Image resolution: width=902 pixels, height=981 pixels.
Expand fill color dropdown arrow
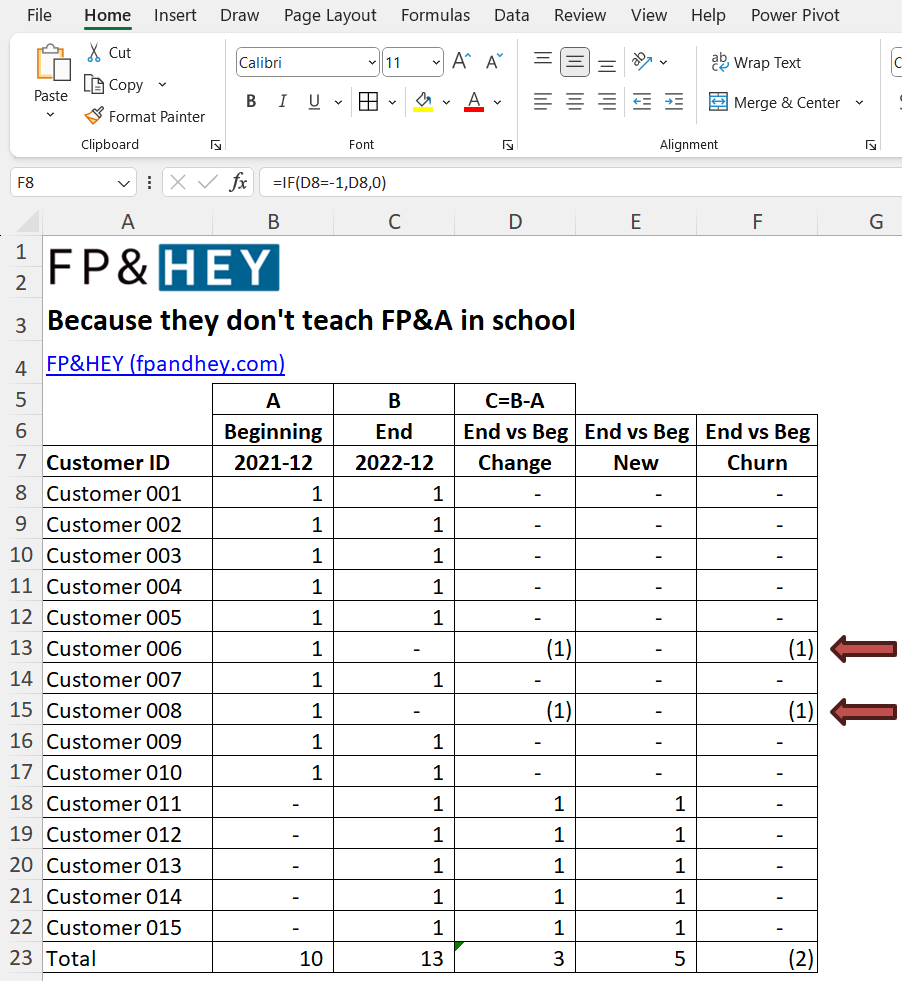pos(447,102)
